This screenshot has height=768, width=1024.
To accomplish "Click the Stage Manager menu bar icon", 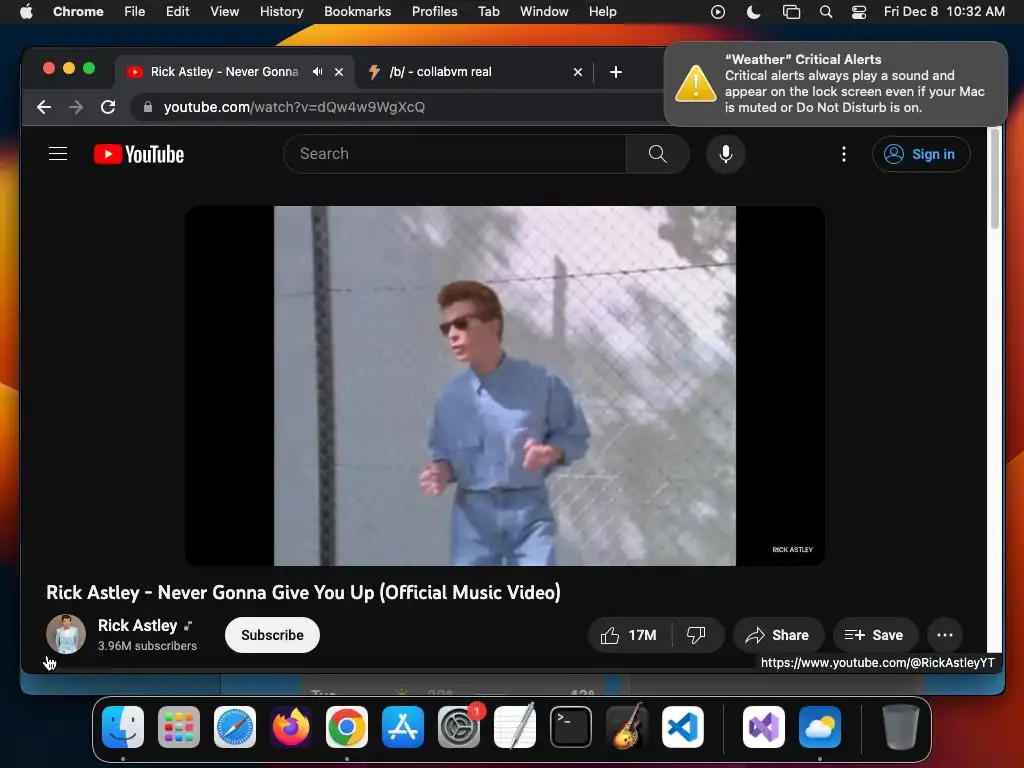I will tap(791, 12).
